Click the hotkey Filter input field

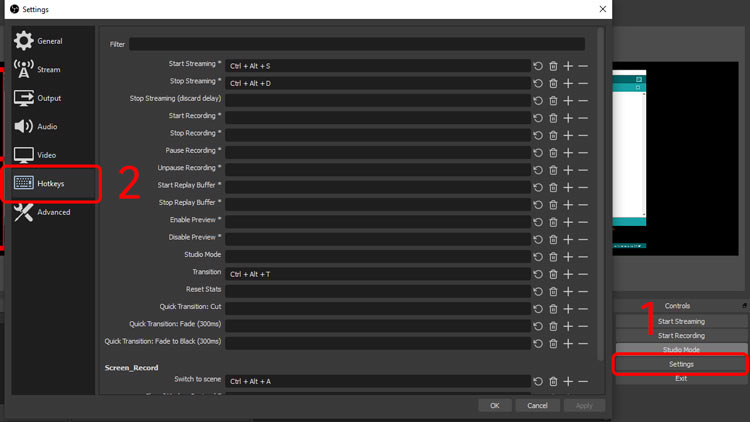(356, 44)
